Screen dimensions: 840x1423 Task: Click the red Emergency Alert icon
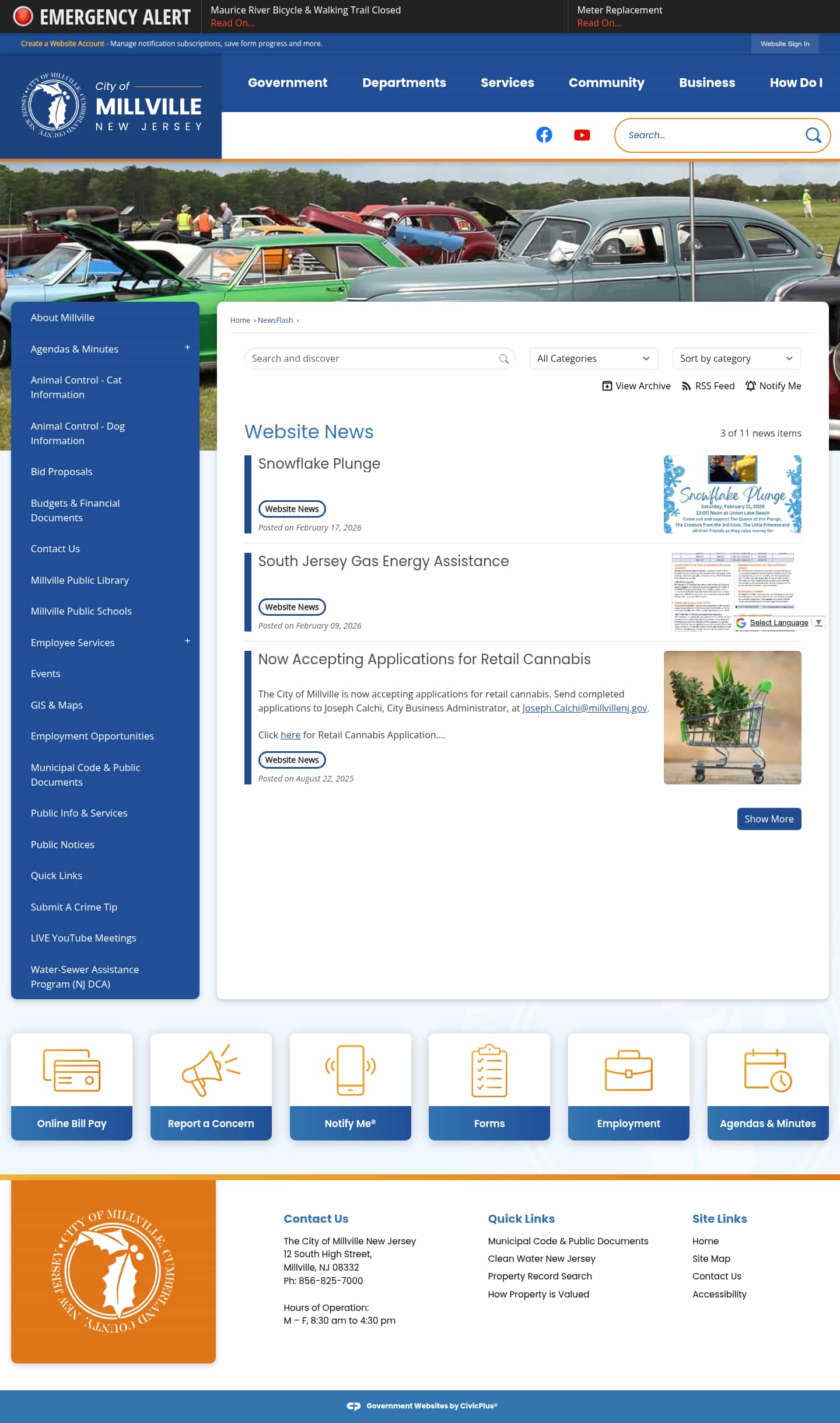click(x=23, y=16)
